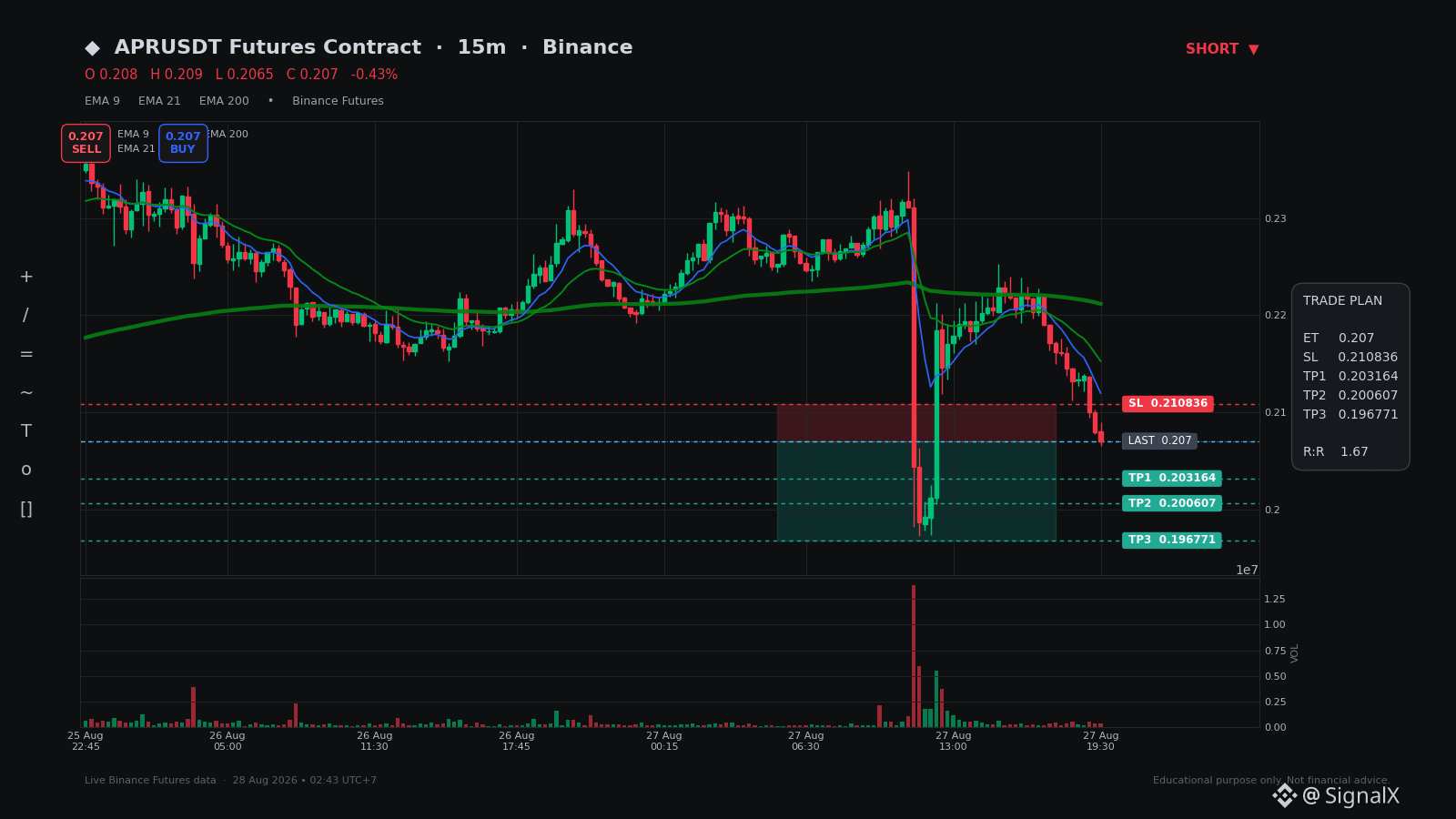
Task: Click the vertical VOL axis label
Action: pos(1295,652)
